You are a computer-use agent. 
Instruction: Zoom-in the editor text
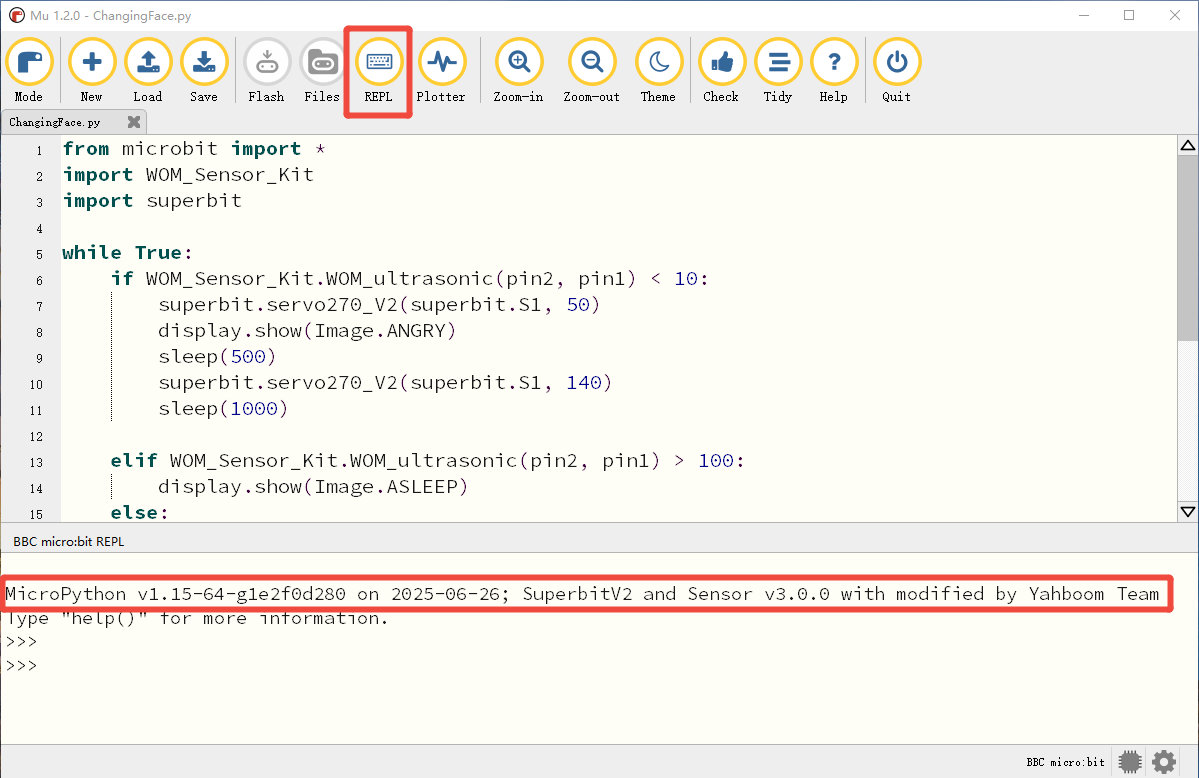518,71
